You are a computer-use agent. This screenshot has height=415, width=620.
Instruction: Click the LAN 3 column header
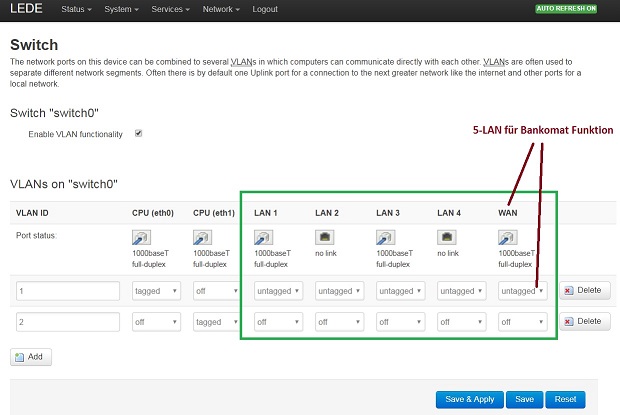[388, 213]
